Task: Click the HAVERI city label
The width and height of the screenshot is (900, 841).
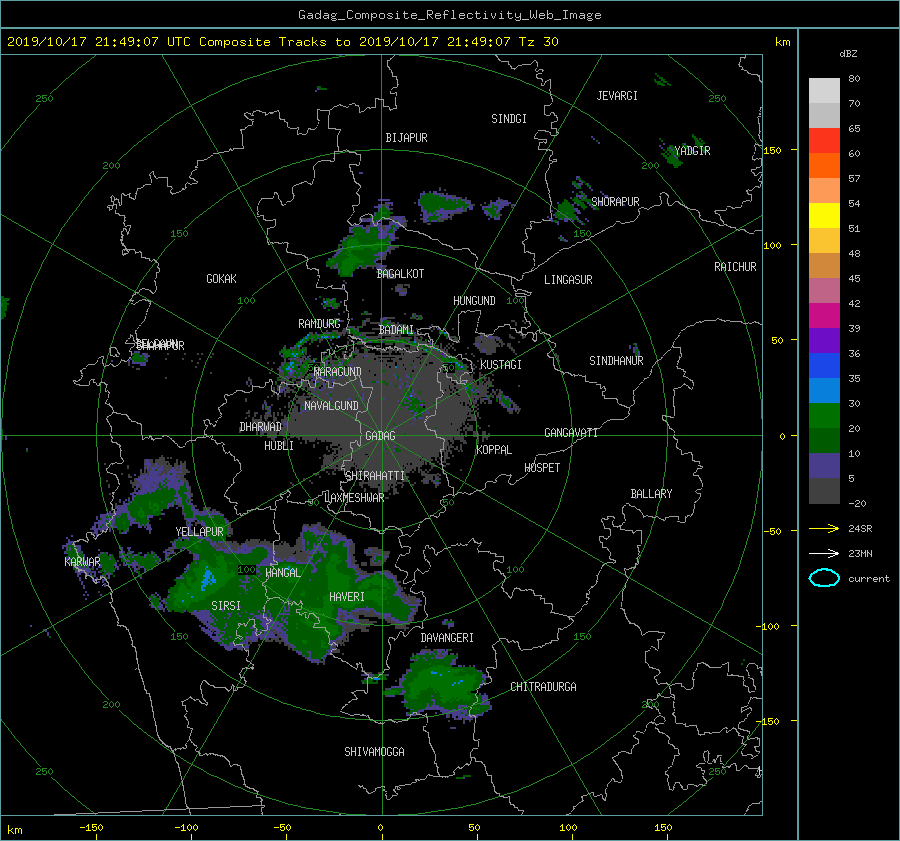Action: pyautogui.click(x=347, y=597)
